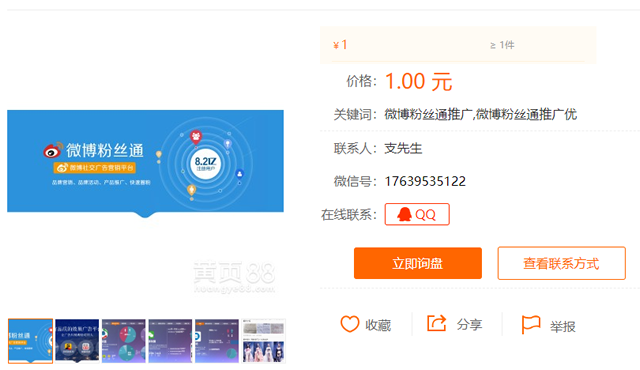Click the ≥ 1件 minimum quantity
Image resolution: width=640 pixels, height=370 pixels.
(x=502, y=45)
